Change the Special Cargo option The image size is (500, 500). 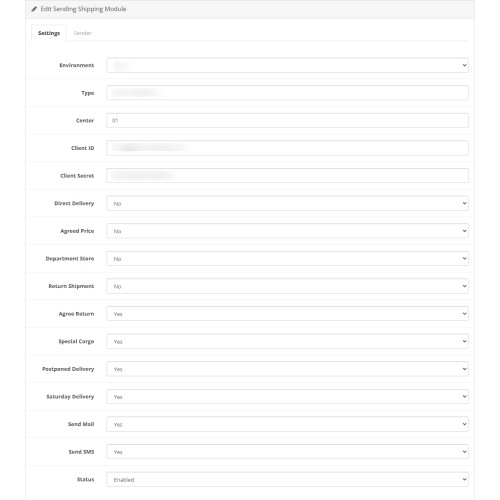coord(287,341)
